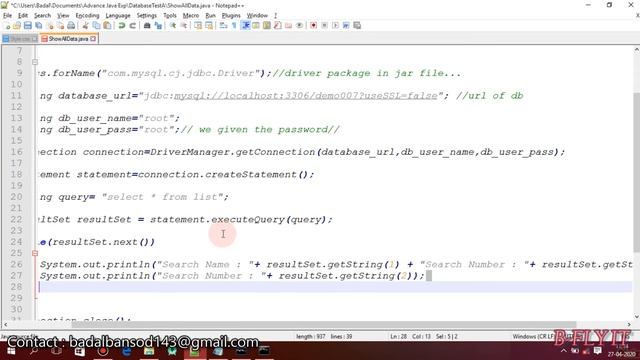This screenshot has width=640, height=360.
Task: Click the 'com.mysql.cj.jdbc.Driver' string on line 9
Action: 181,73
